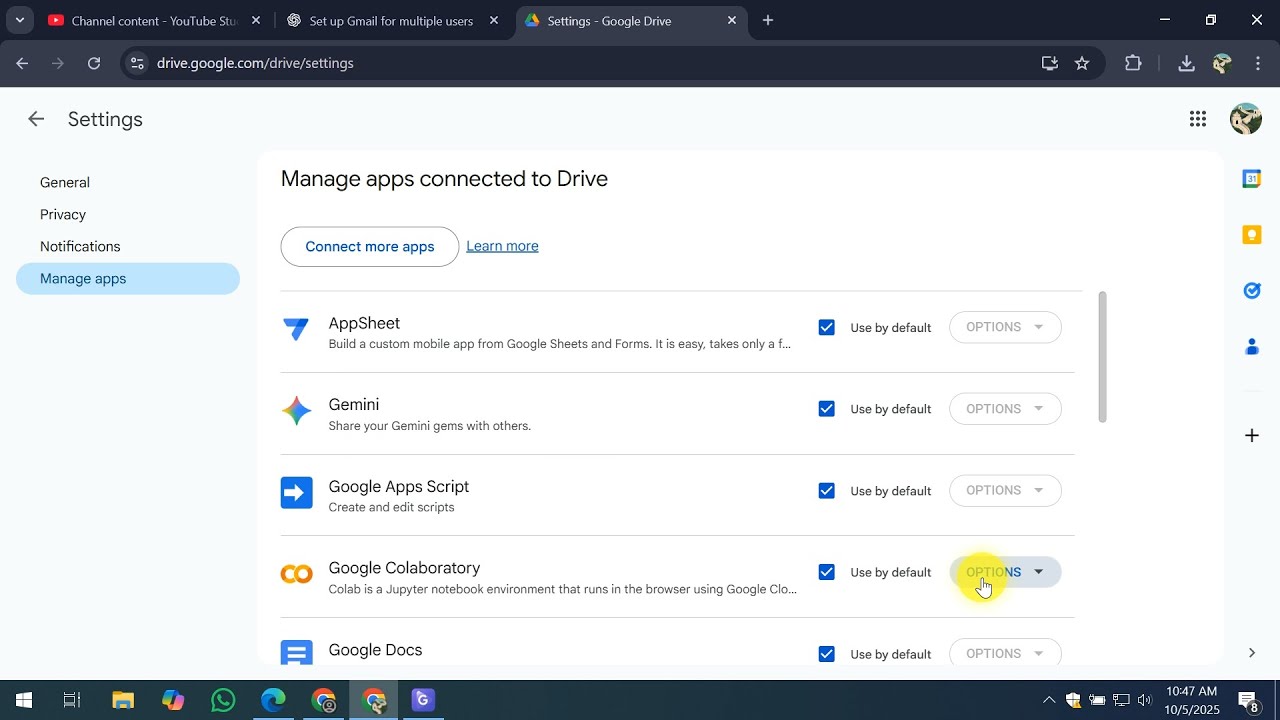Click the Settings back arrow
Viewport: 1280px width, 720px height.
pyautogui.click(x=36, y=119)
